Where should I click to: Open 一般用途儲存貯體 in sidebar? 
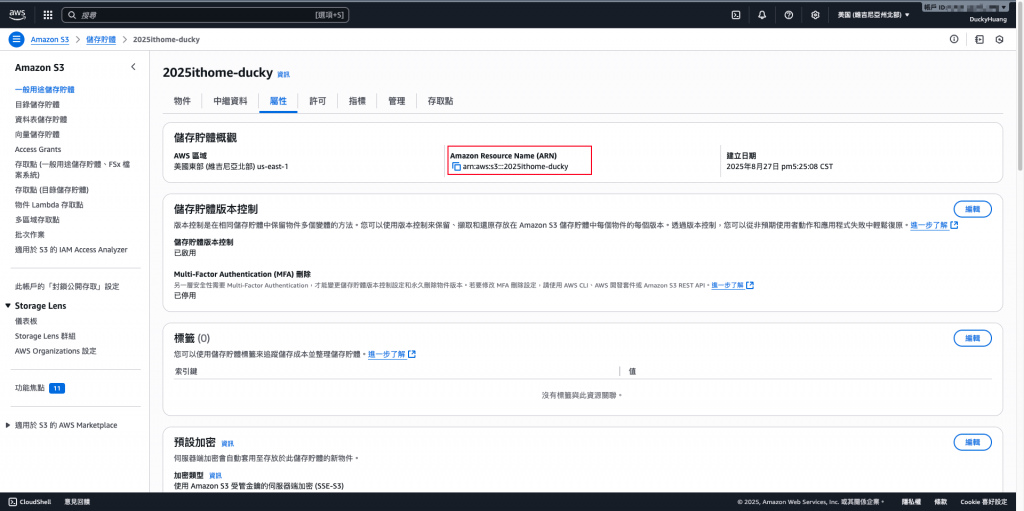pos(44,90)
